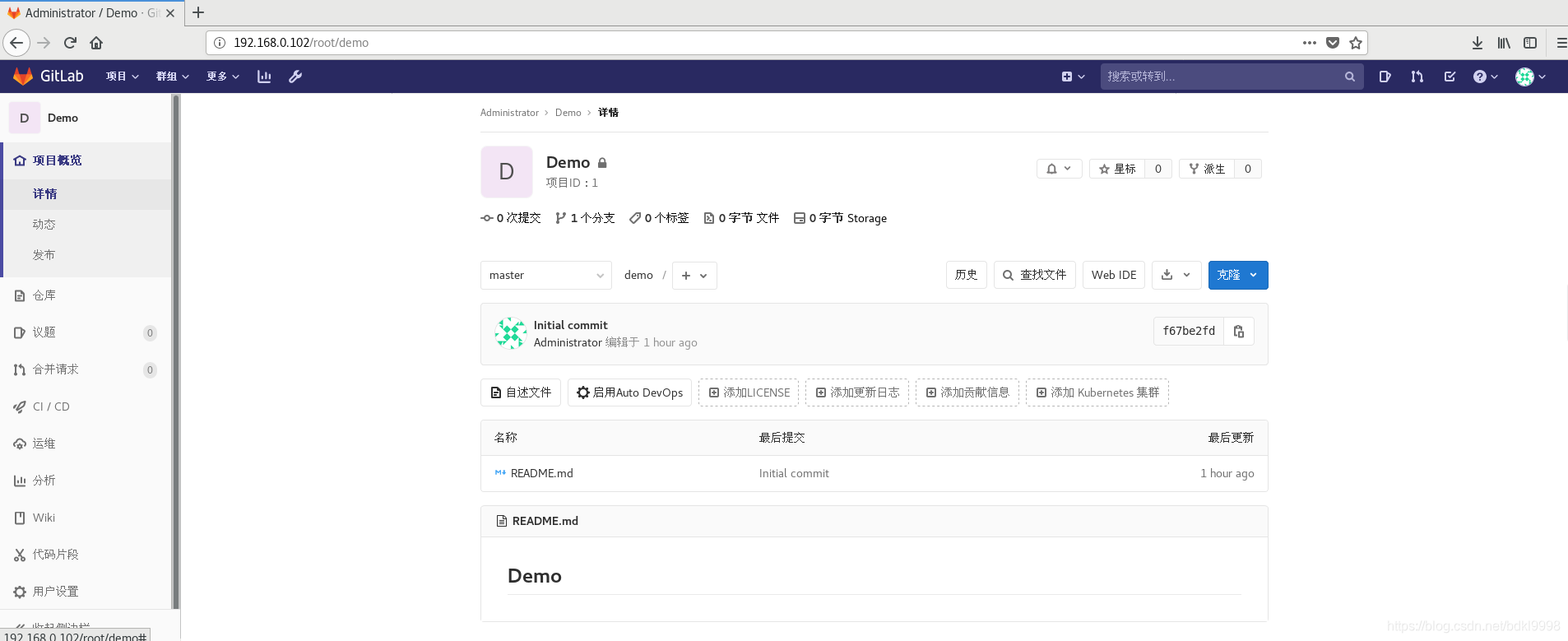Click the 0 个标签 tags stat

659,218
